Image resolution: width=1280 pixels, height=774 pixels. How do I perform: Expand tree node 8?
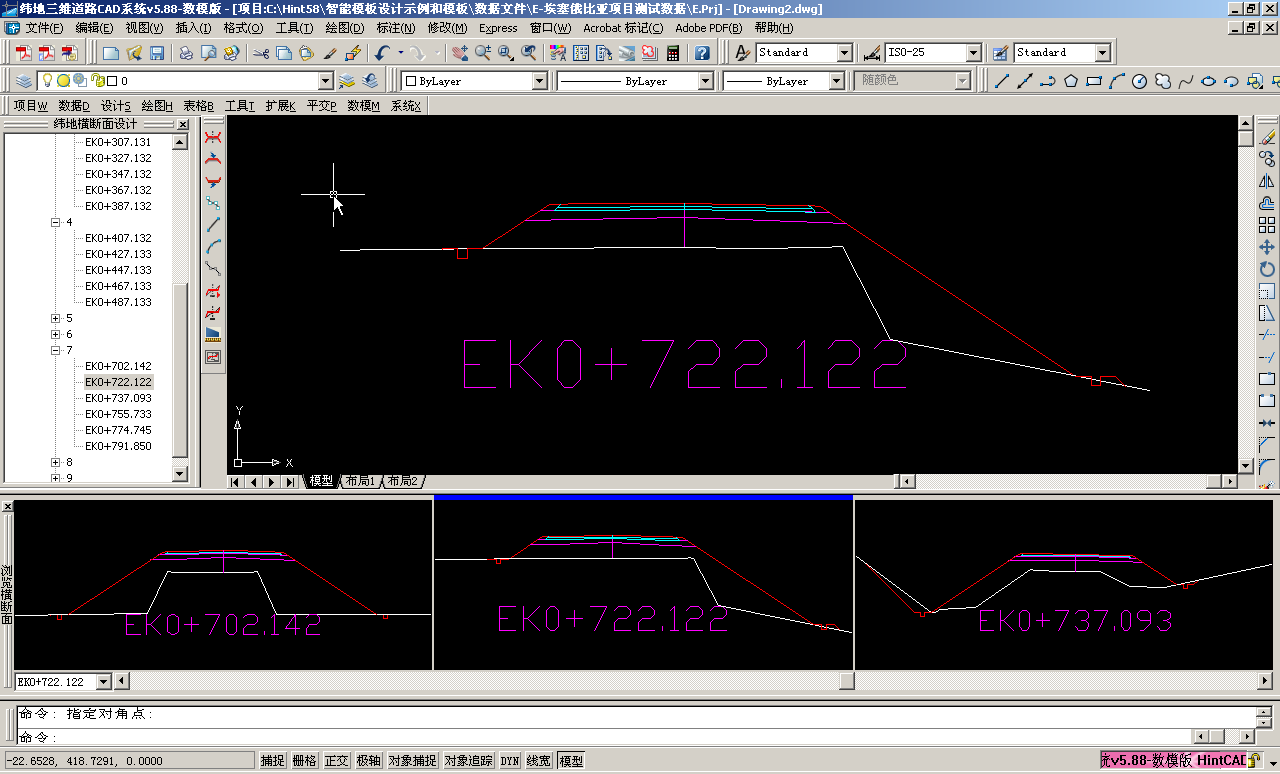(x=55, y=462)
